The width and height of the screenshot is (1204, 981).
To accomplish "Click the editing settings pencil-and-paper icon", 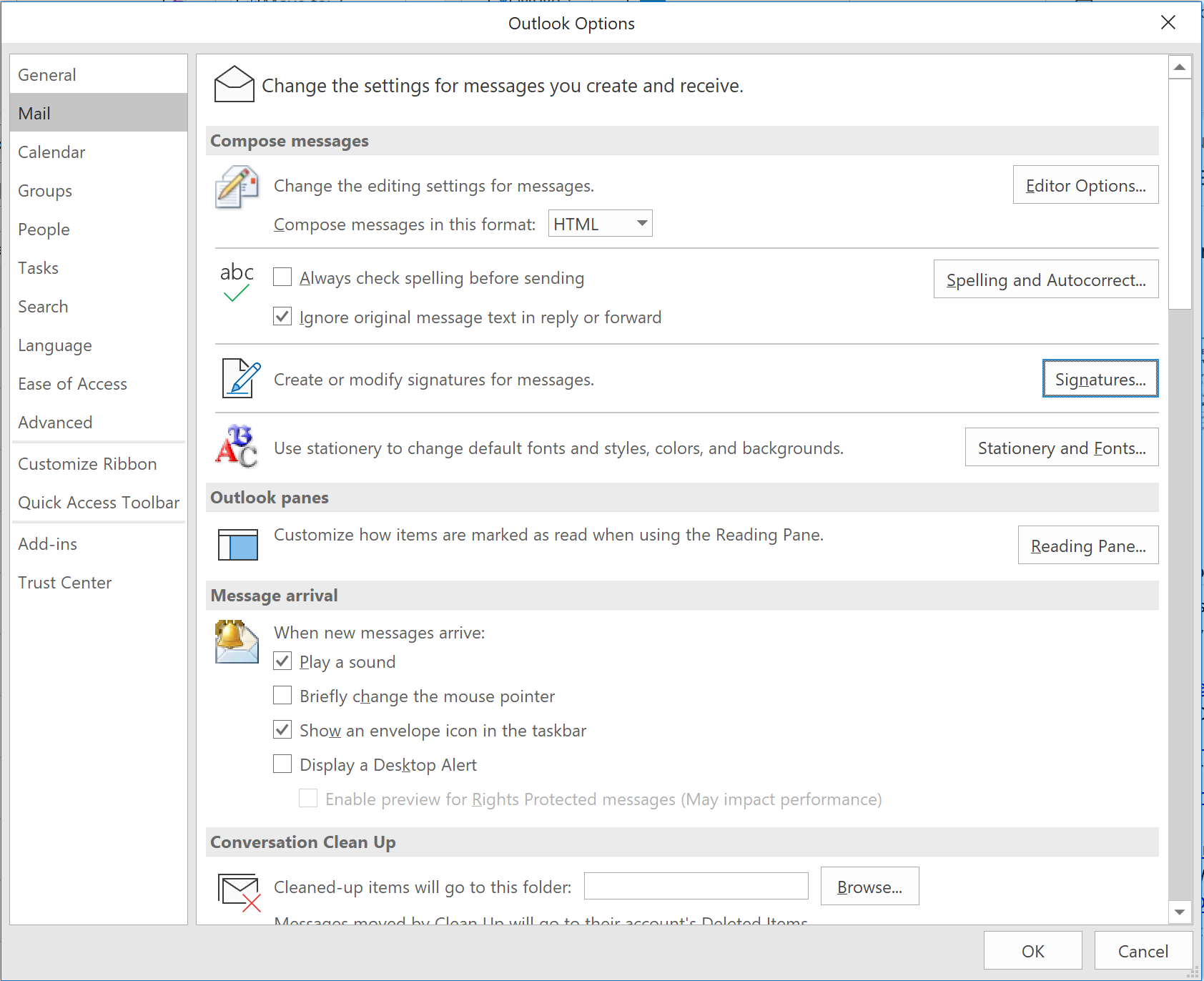I will coord(237,187).
